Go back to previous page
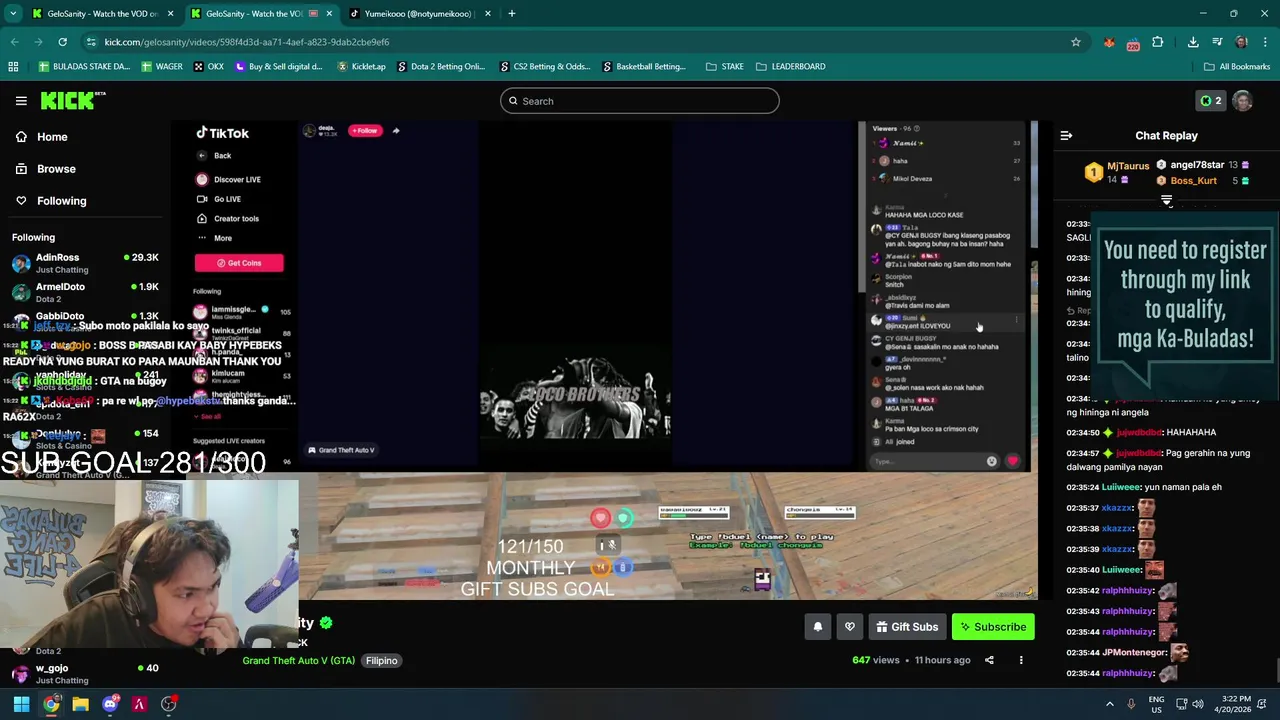This screenshot has width=1280, height=720. pos(14,42)
